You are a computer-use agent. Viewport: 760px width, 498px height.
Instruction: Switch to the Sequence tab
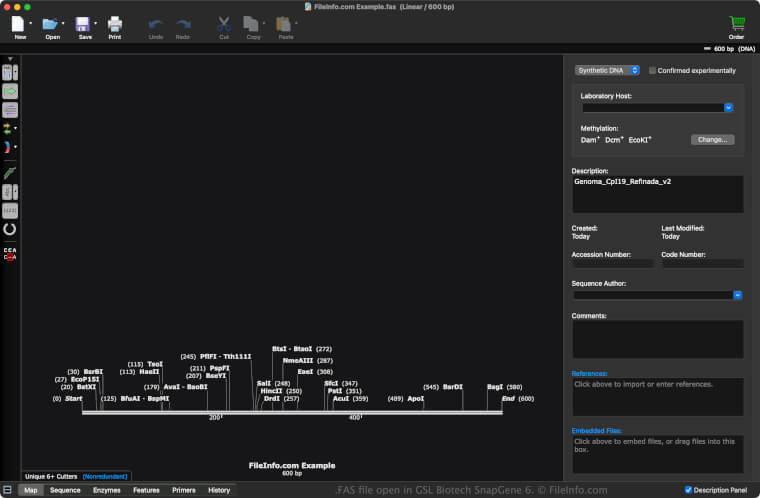[x=65, y=490]
